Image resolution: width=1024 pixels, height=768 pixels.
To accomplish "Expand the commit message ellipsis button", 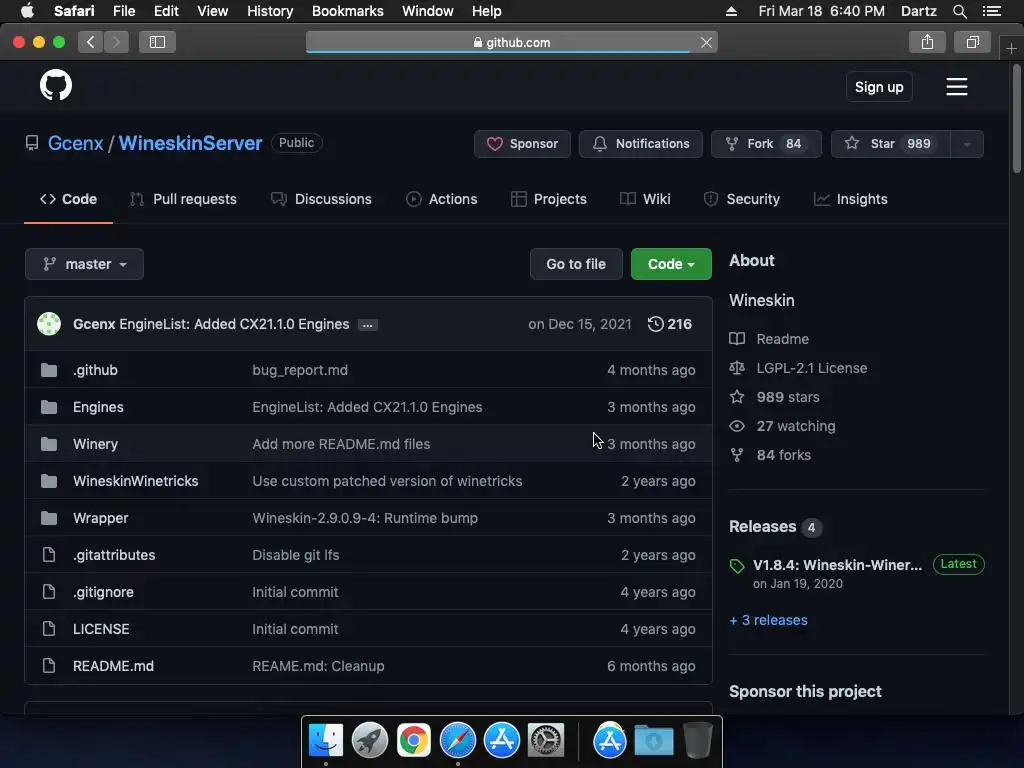I will pos(368,325).
